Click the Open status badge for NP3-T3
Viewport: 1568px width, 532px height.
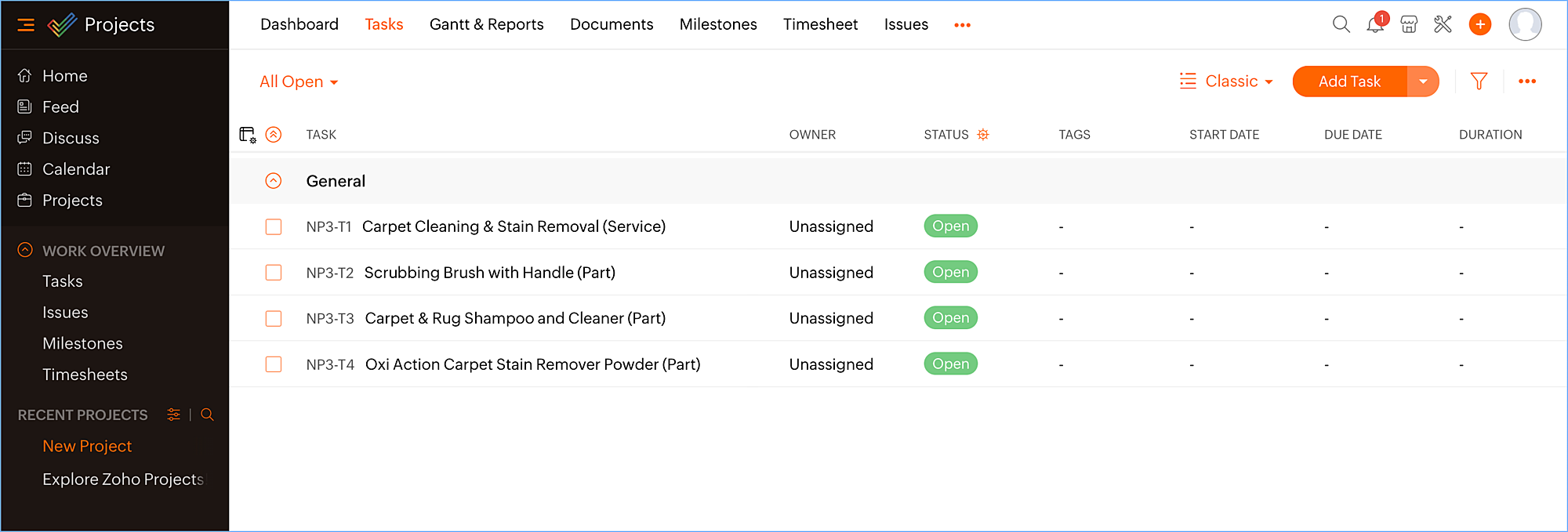coord(950,318)
